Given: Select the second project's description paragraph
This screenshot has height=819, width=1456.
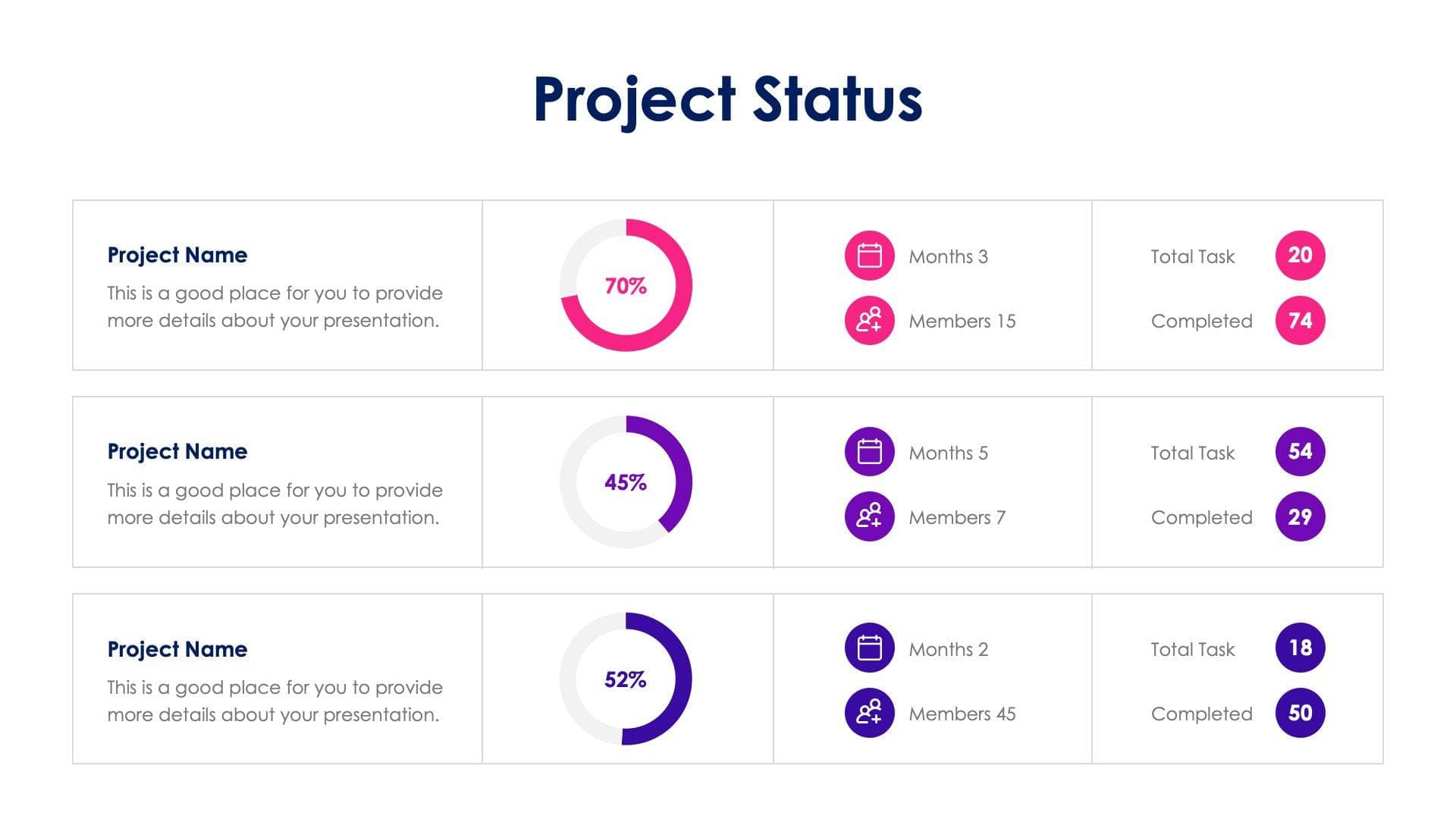Looking at the screenshot, I should tap(275, 504).
